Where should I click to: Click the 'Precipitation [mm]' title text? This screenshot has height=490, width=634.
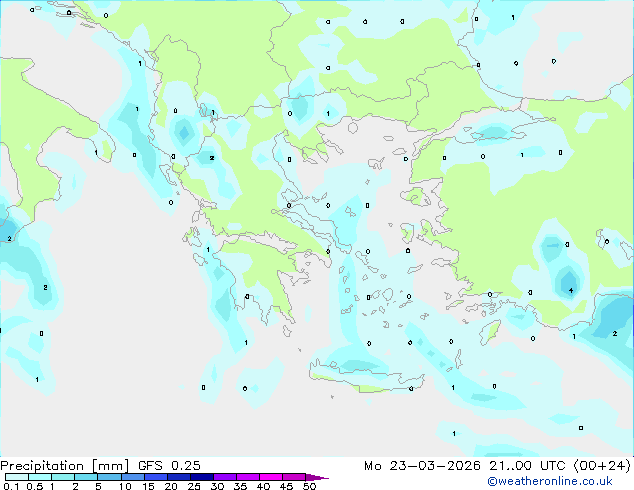pyautogui.click(x=65, y=466)
